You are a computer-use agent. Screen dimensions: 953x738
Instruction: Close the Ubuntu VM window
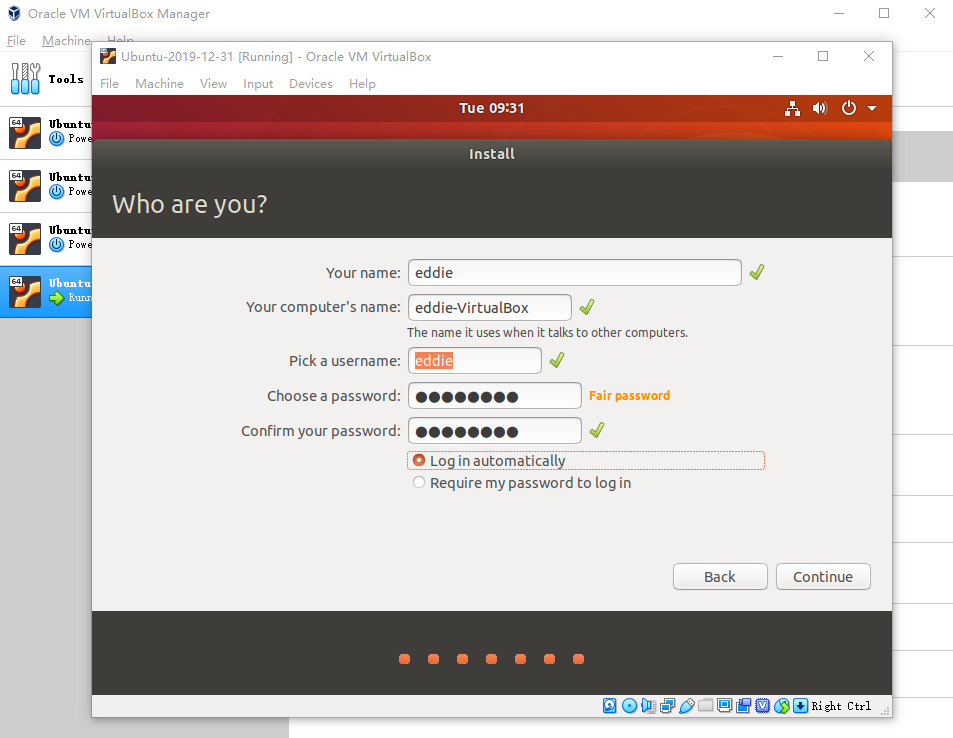[x=869, y=57]
